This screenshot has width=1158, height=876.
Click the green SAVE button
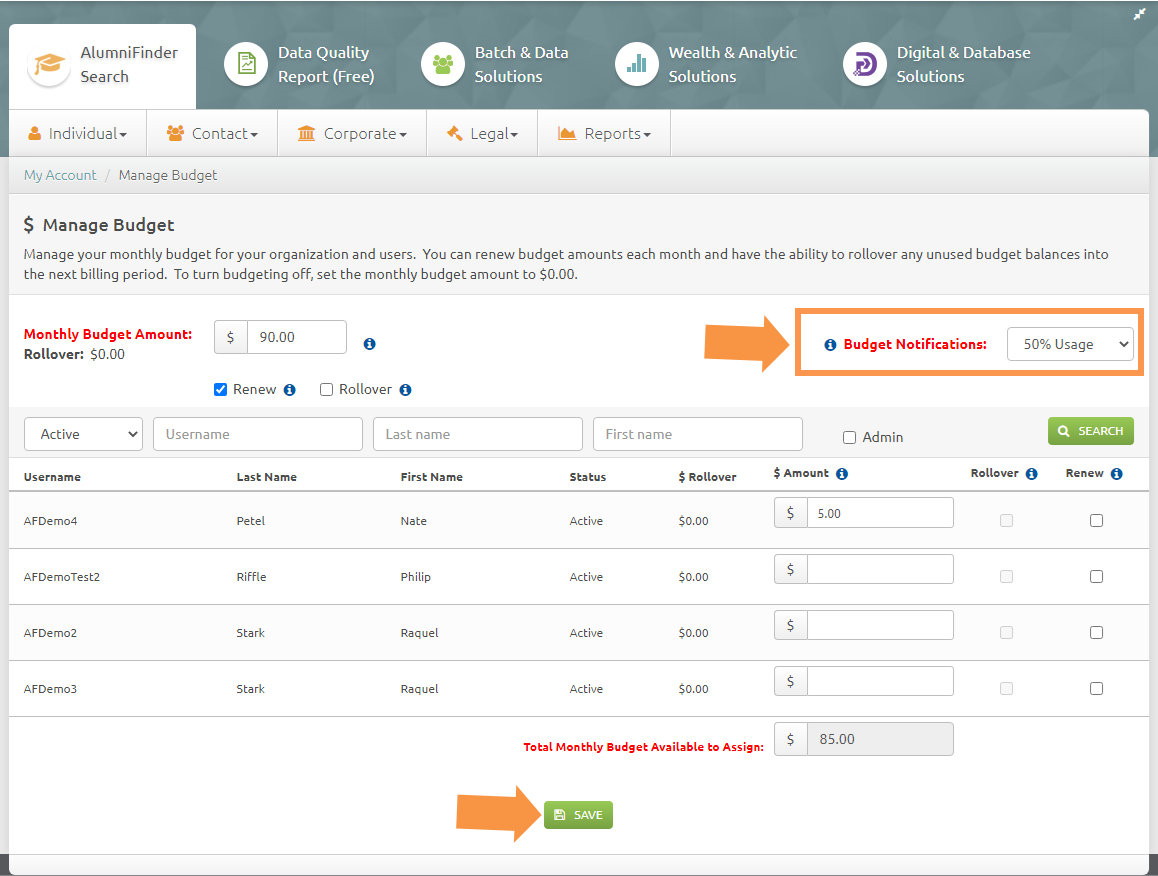[x=578, y=815]
